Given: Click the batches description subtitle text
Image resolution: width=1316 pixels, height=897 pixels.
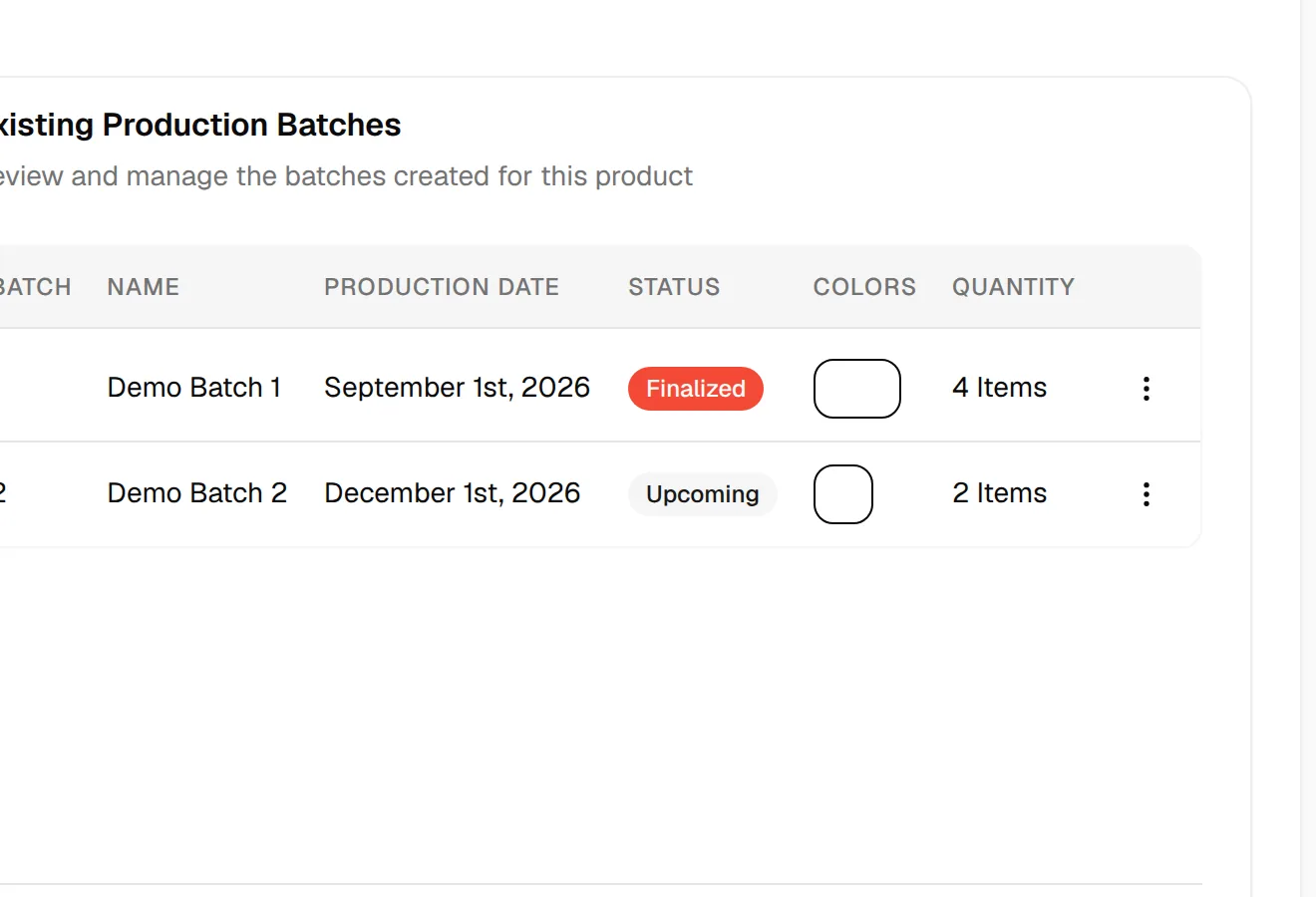Looking at the screenshot, I should [x=346, y=176].
